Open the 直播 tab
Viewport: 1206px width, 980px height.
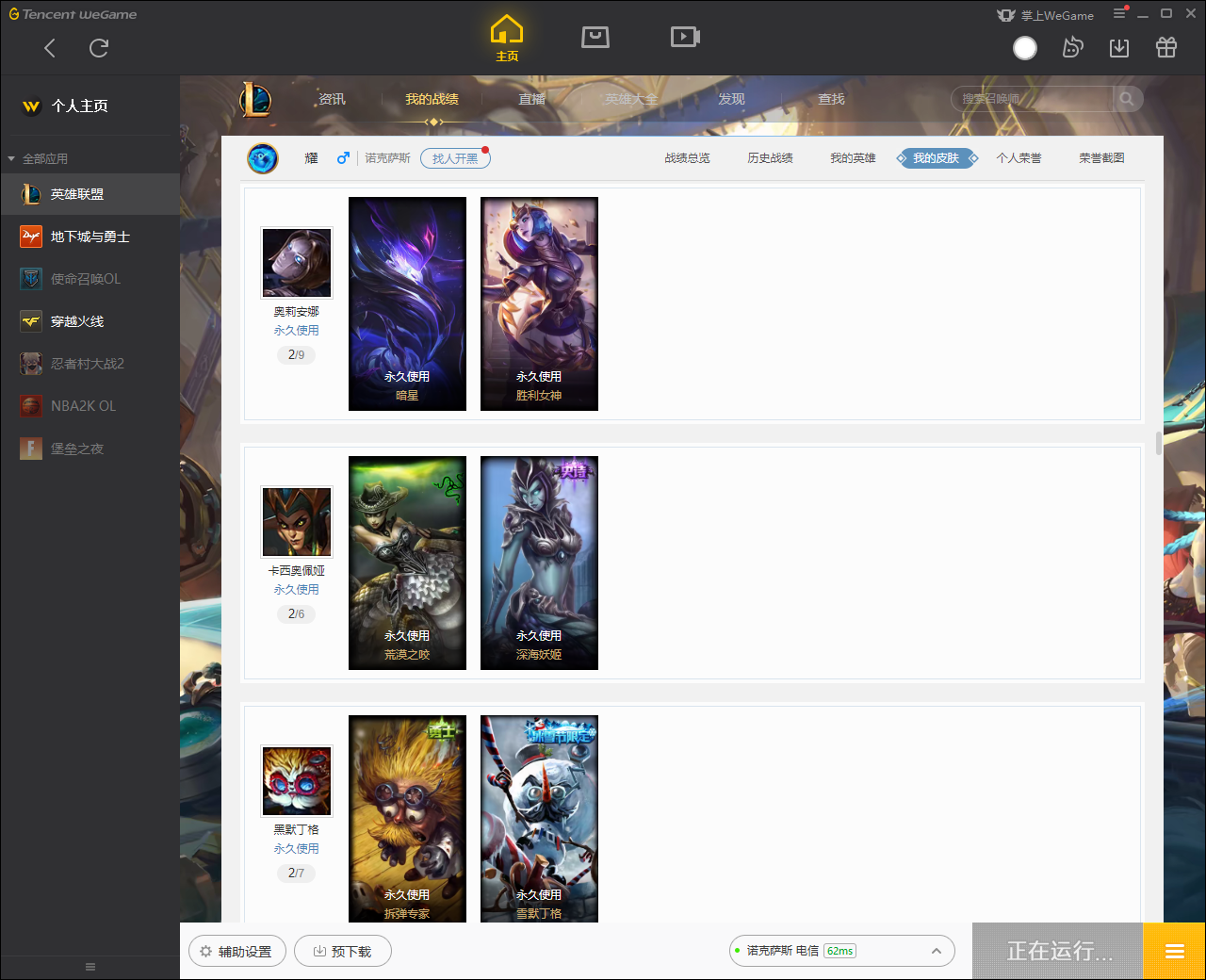coord(531,99)
